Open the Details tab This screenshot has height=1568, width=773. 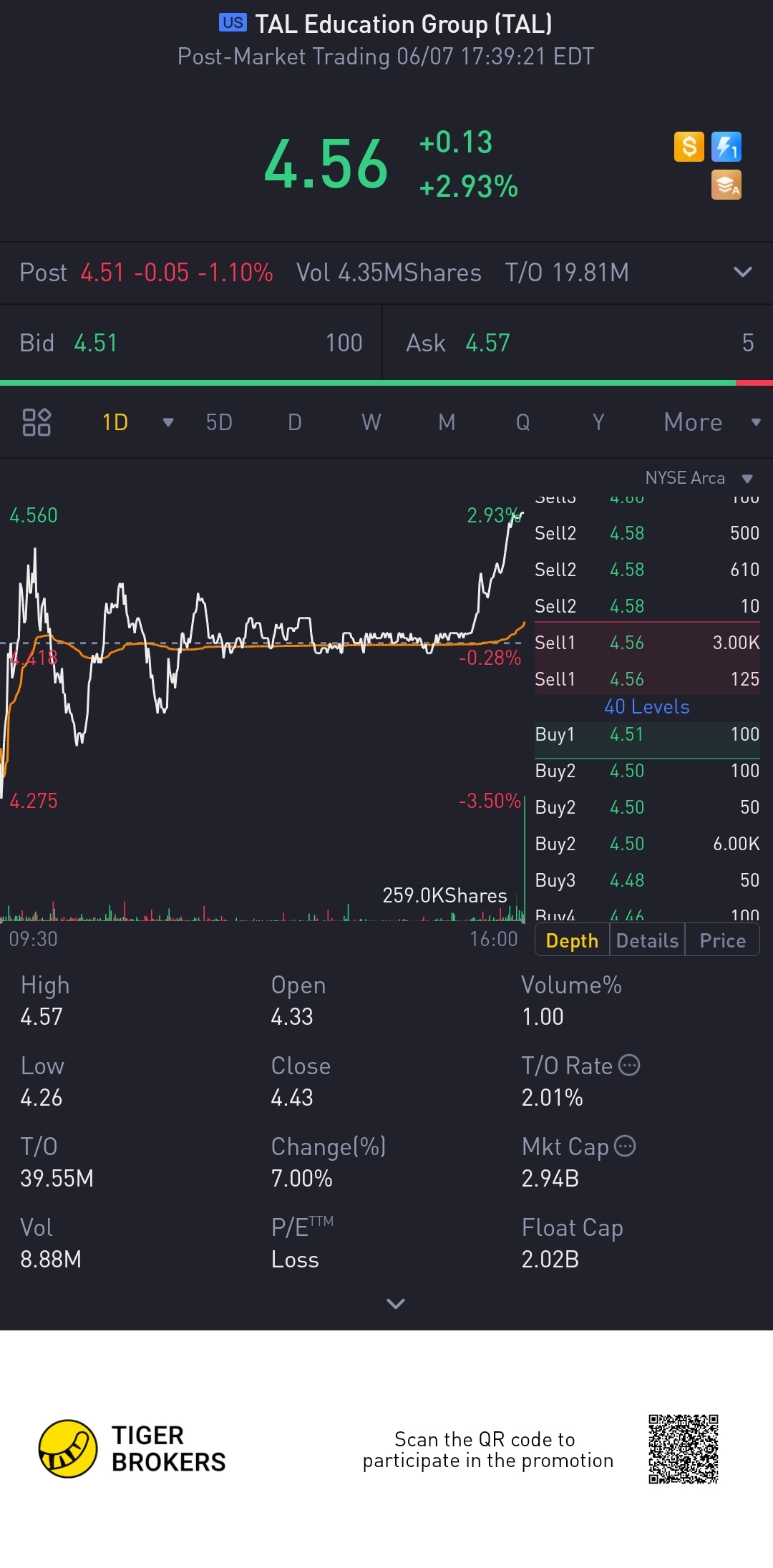tap(647, 940)
